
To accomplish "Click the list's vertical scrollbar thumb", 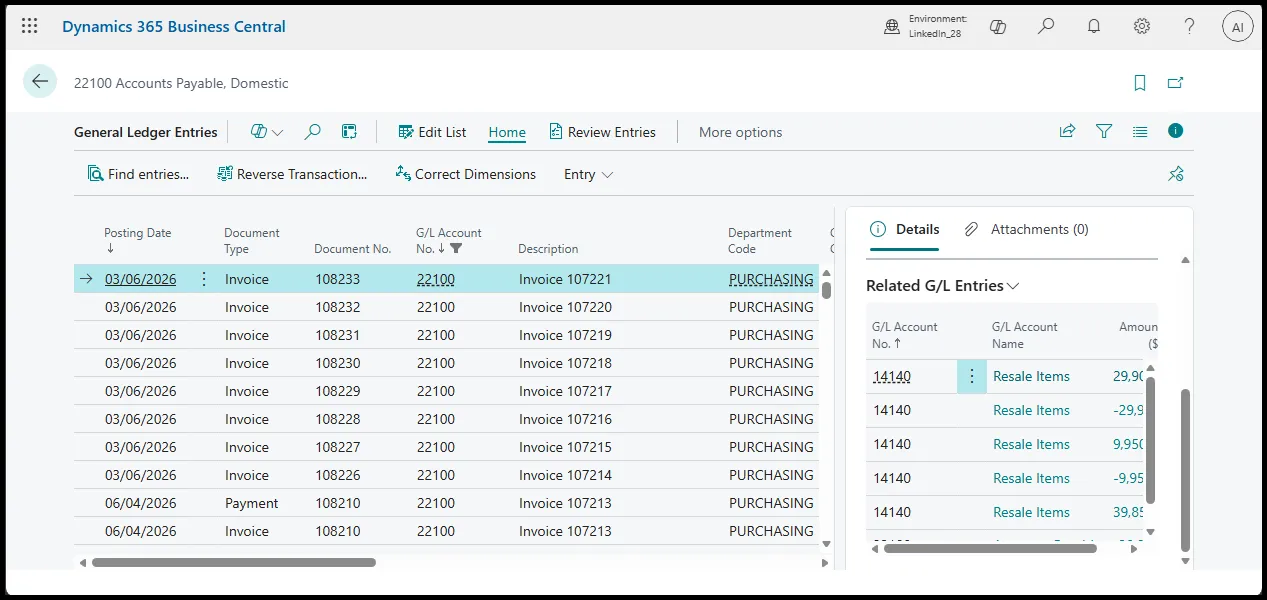I will [x=827, y=290].
